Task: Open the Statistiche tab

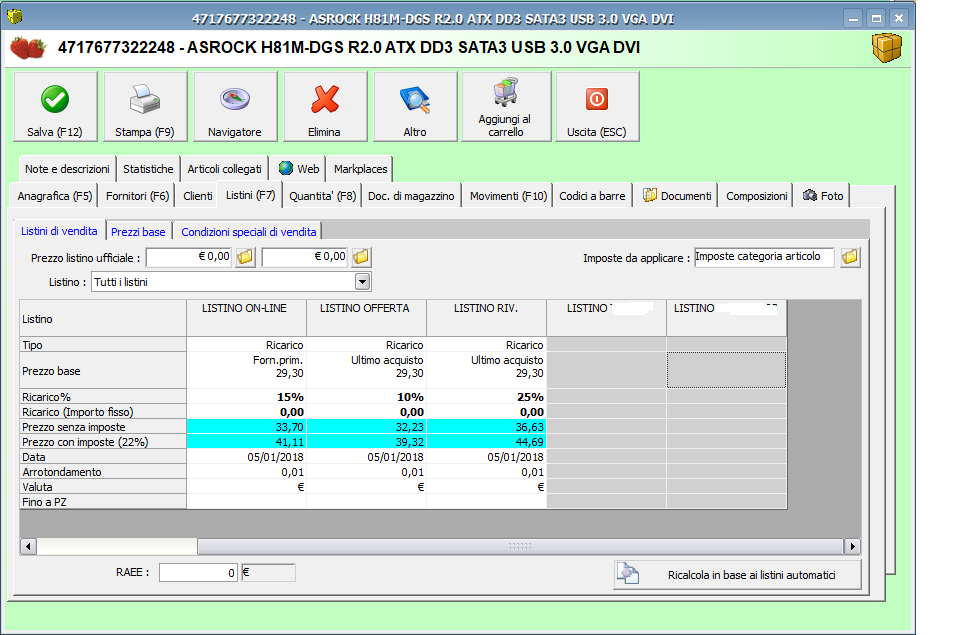Action: (x=148, y=169)
